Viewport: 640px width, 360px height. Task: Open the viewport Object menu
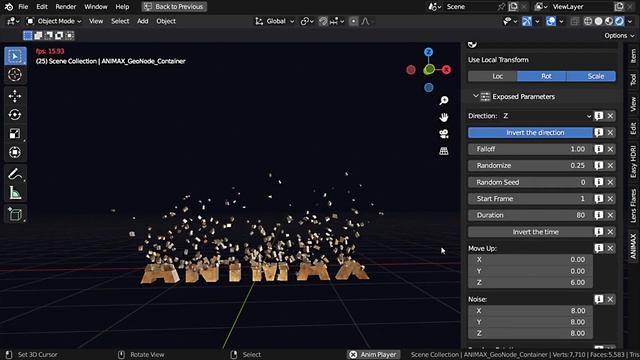(166, 21)
